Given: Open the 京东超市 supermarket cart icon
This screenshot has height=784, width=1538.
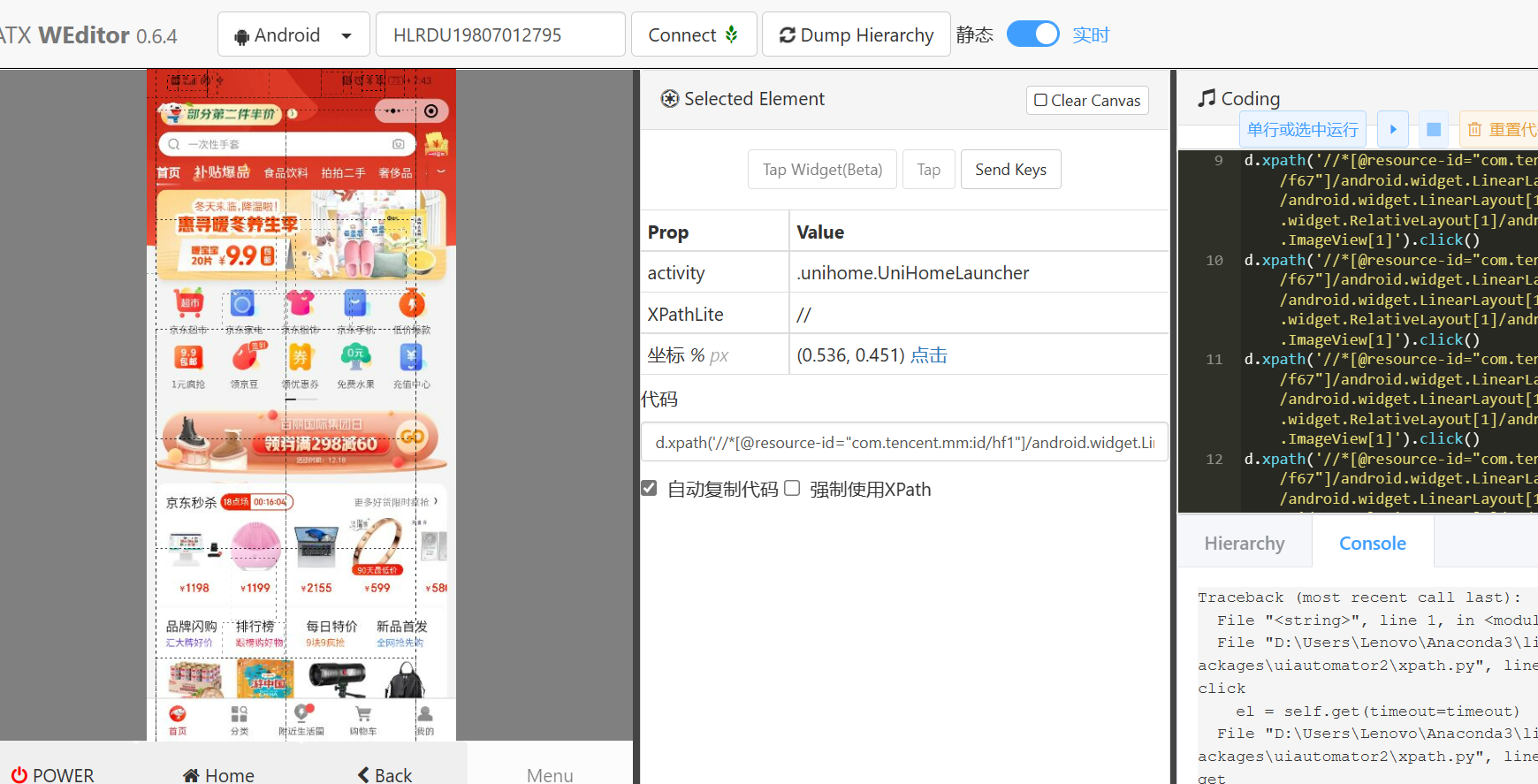Looking at the screenshot, I should pyautogui.click(x=189, y=303).
